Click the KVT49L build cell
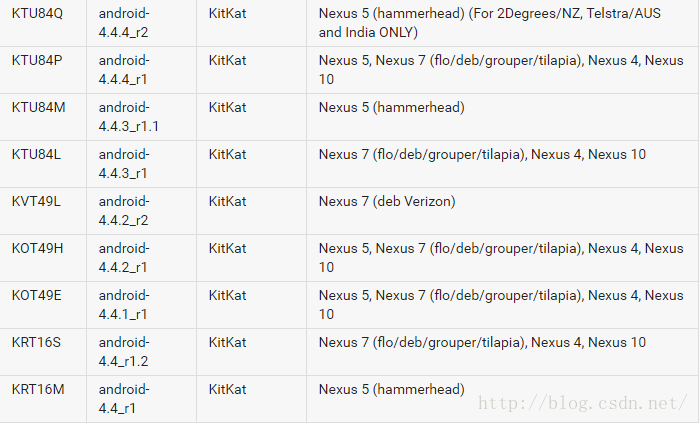Screen dimensions: 700x423 pos(36,201)
